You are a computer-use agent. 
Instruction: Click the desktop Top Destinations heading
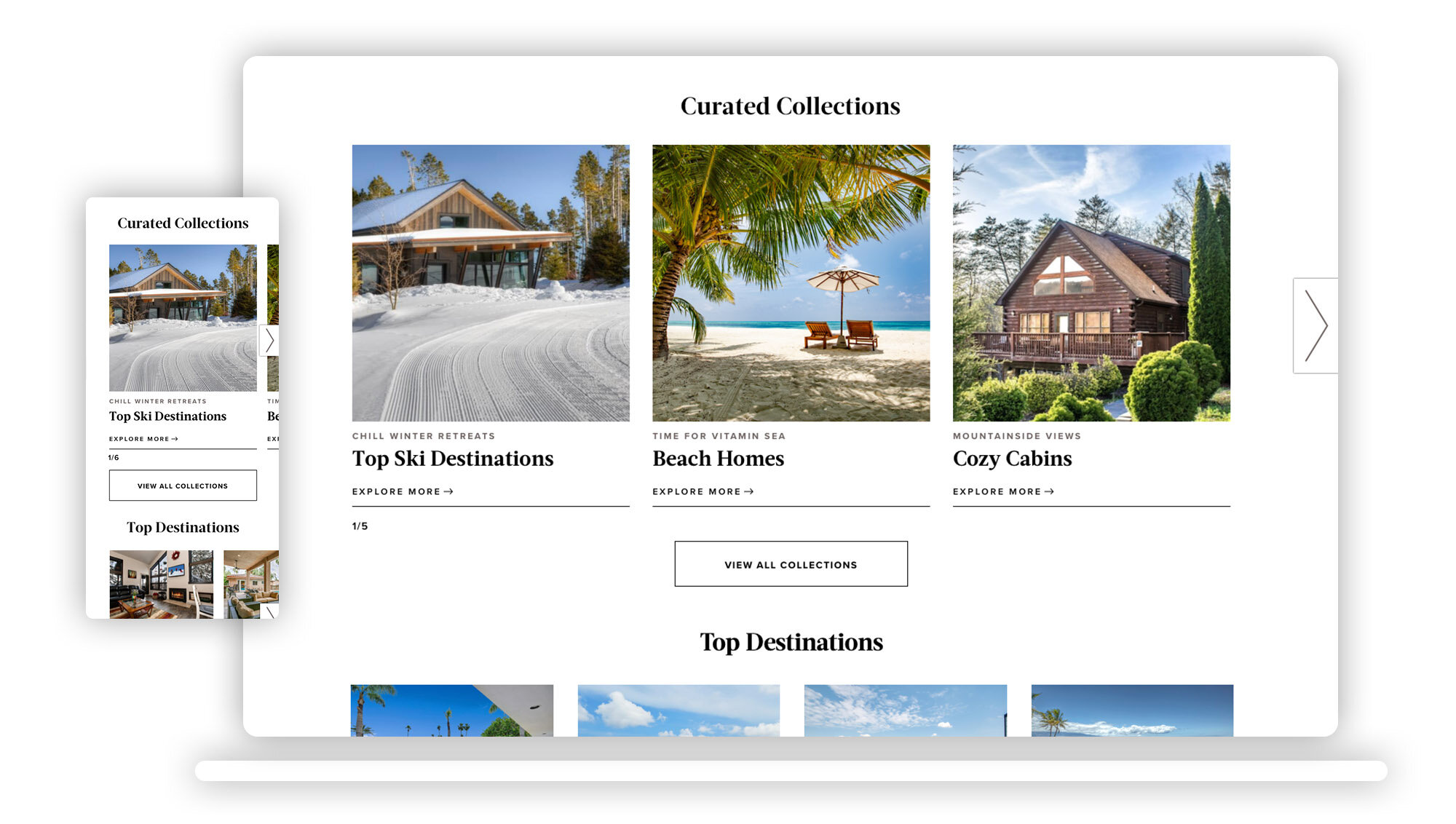[x=791, y=642]
